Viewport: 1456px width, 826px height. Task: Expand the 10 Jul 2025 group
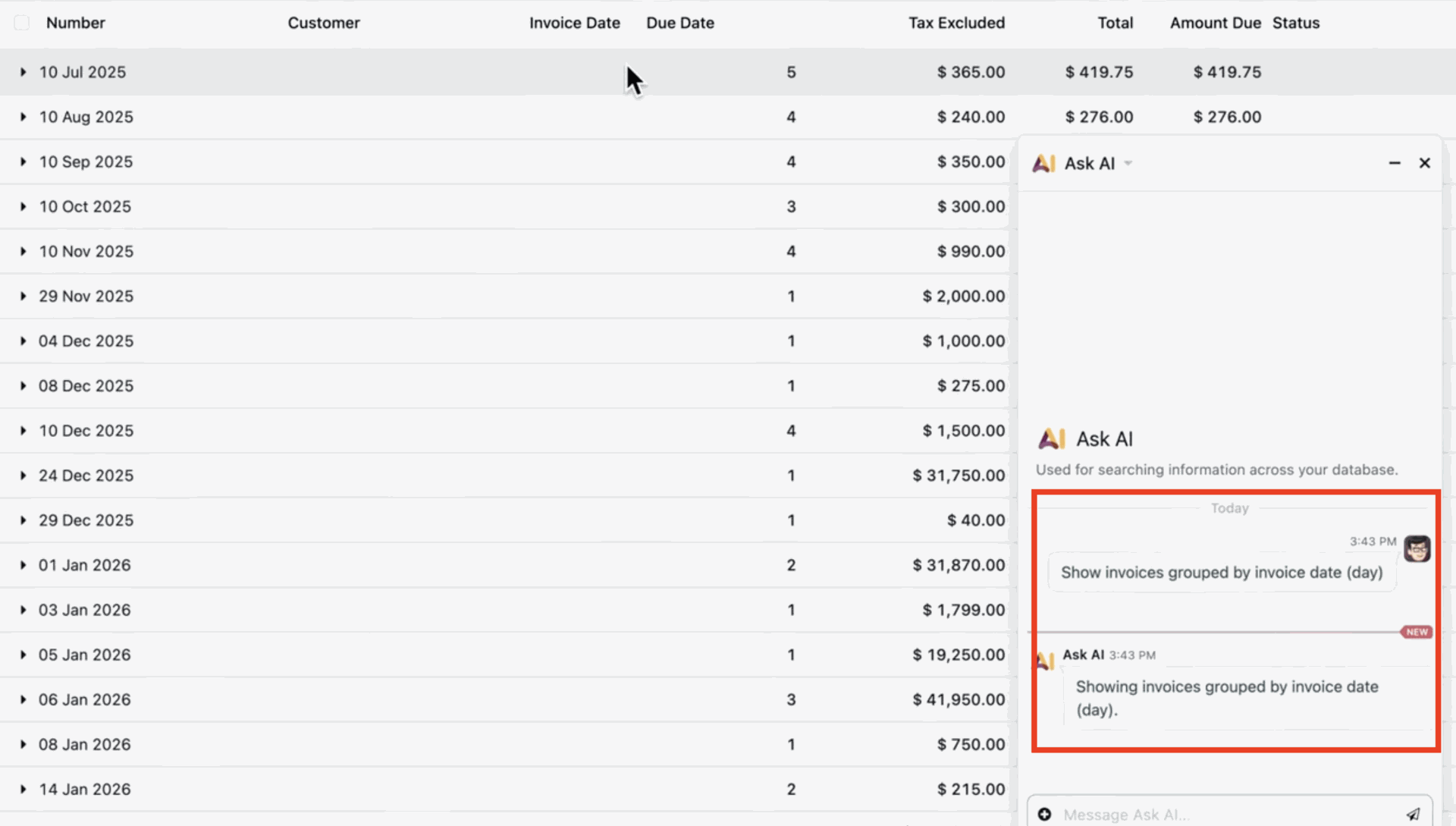click(23, 72)
